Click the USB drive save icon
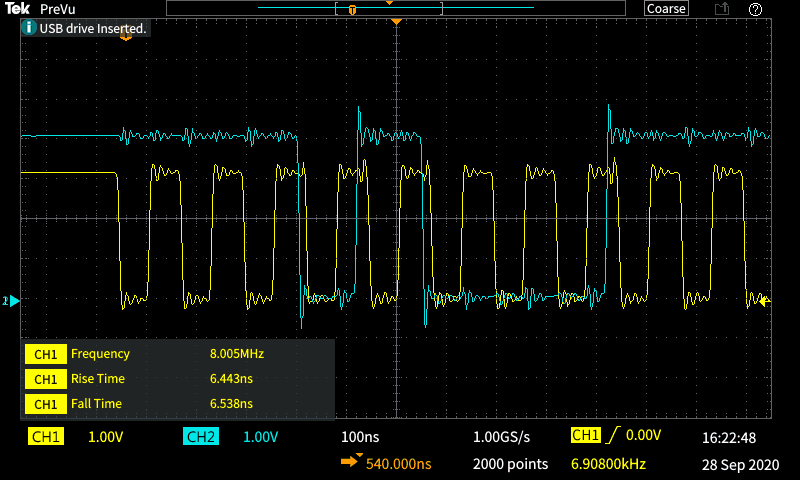 pyautogui.click(x=722, y=9)
